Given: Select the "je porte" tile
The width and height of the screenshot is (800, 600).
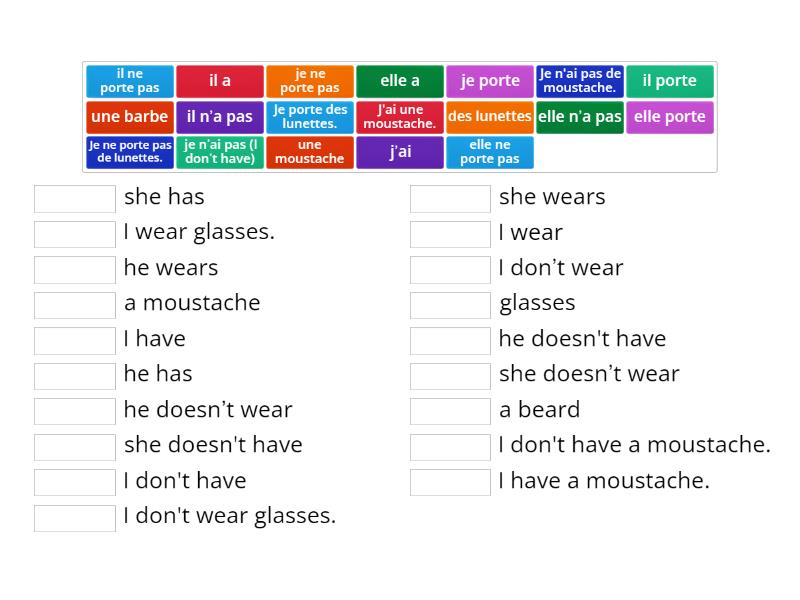Looking at the screenshot, I should pyautogui.click(x=490, y=81).
